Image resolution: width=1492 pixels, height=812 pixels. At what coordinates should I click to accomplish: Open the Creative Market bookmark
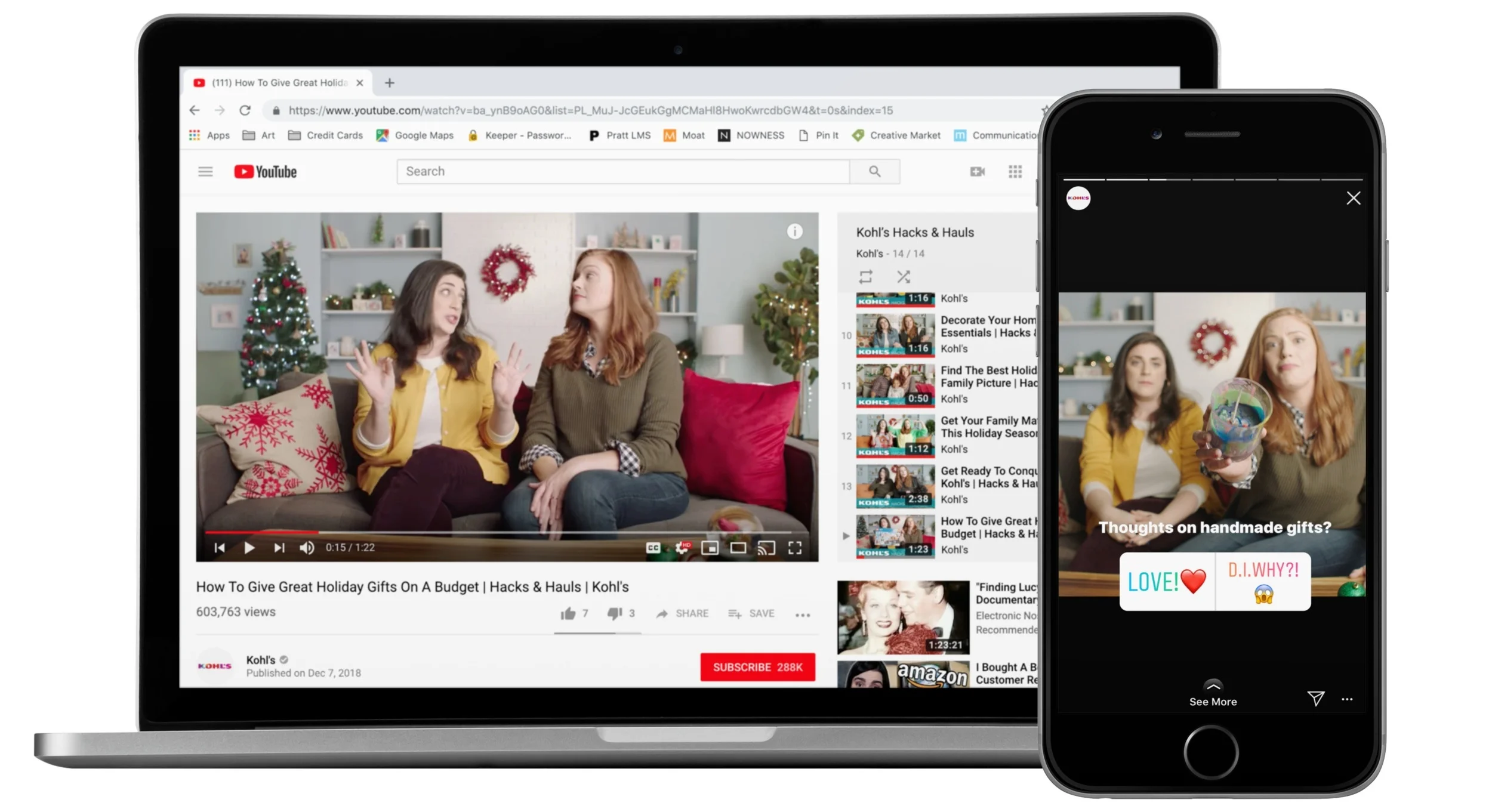pyautogui.click(x=897, y=135)
